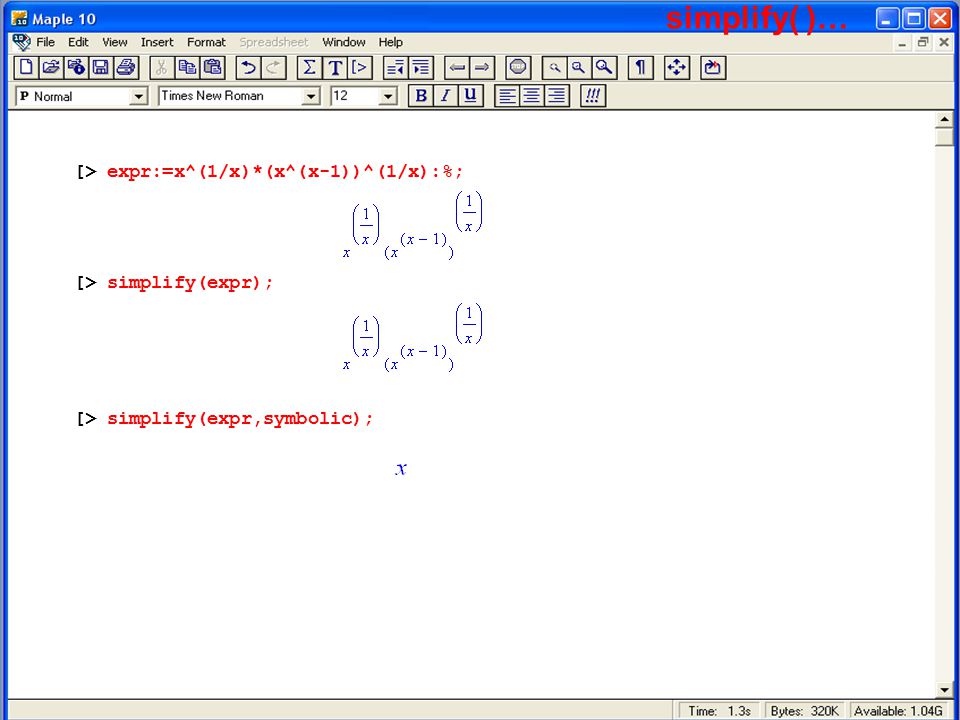
Task: Print the worksheet with printer icon
Action: 126,67
